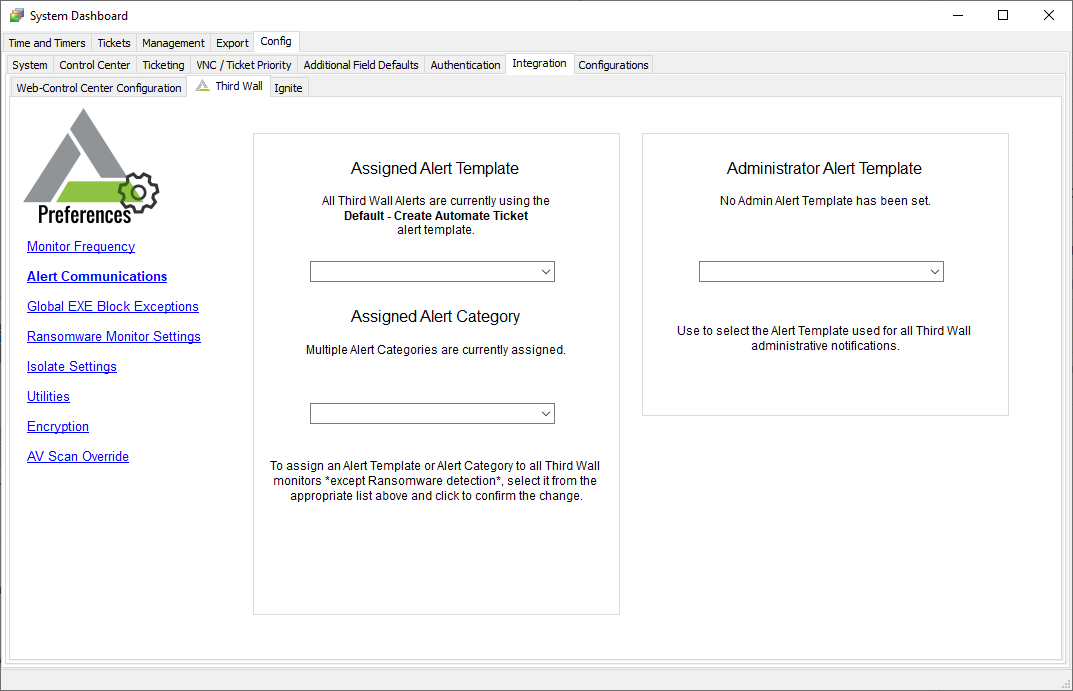Close the System Dashboard window

1048,15
